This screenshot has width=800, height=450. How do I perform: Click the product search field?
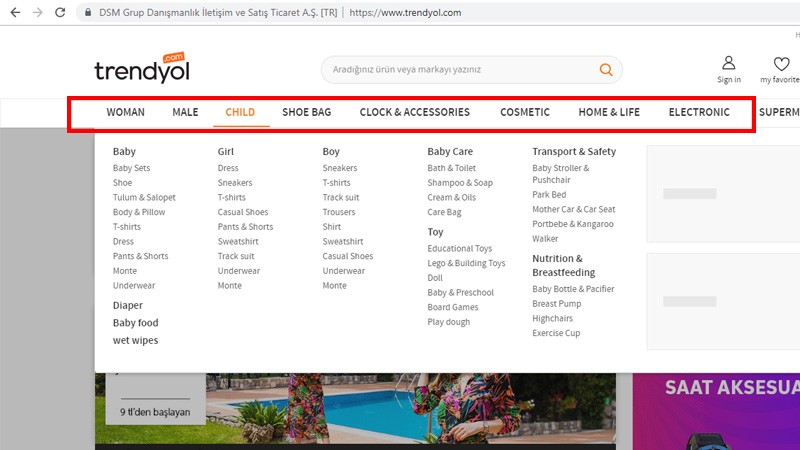(x=460, y=70)
